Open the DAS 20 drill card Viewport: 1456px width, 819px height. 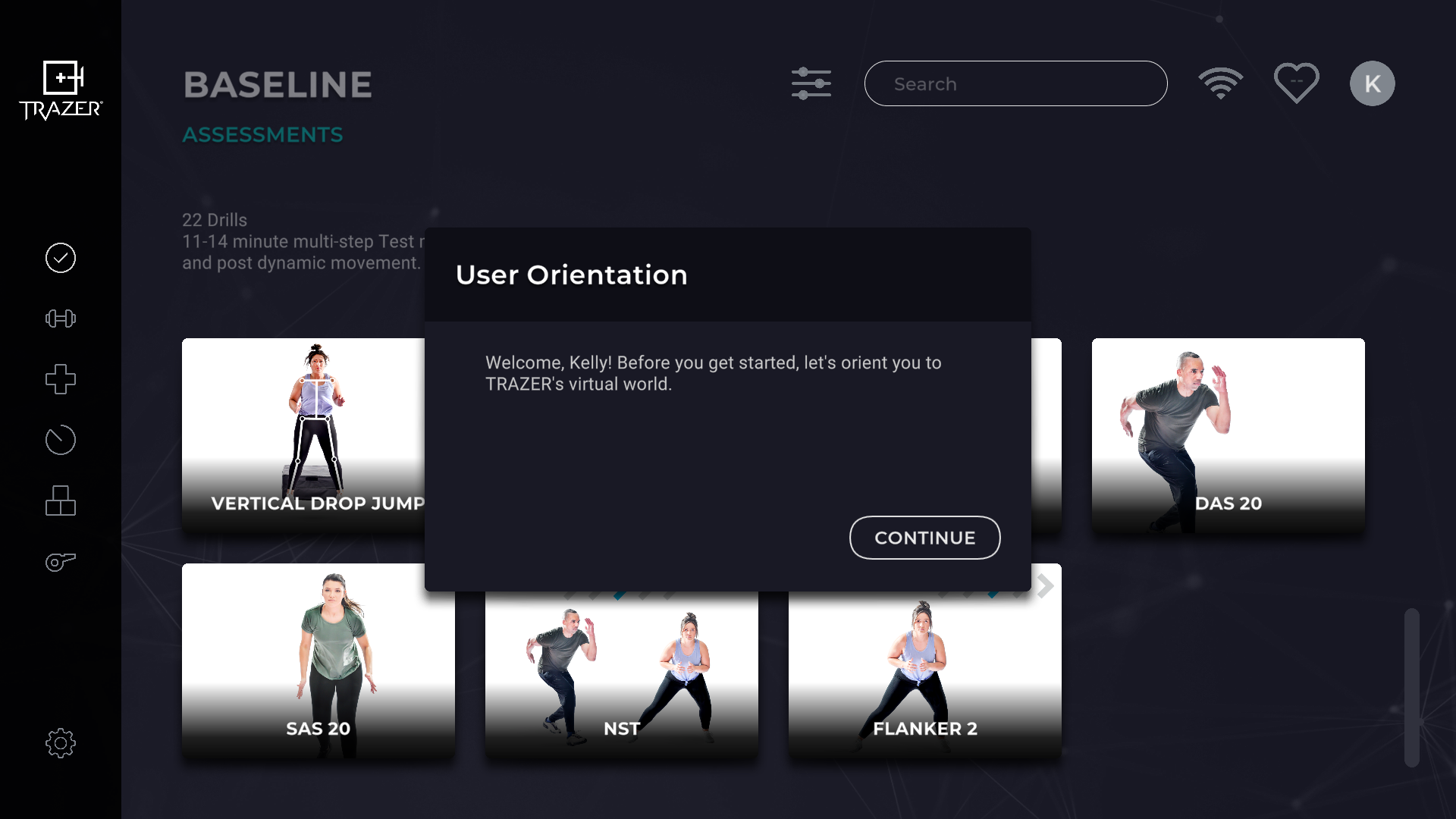pos(1228,436)
